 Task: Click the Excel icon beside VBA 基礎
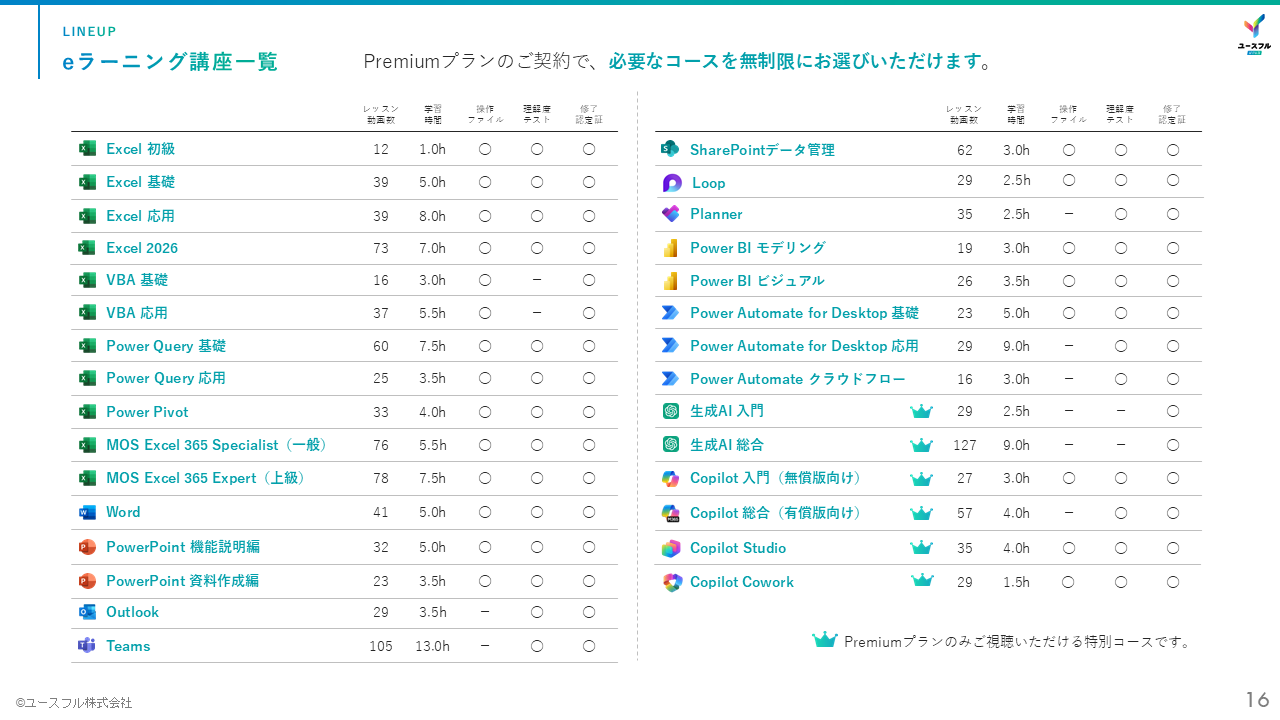[x=88, y=280]
